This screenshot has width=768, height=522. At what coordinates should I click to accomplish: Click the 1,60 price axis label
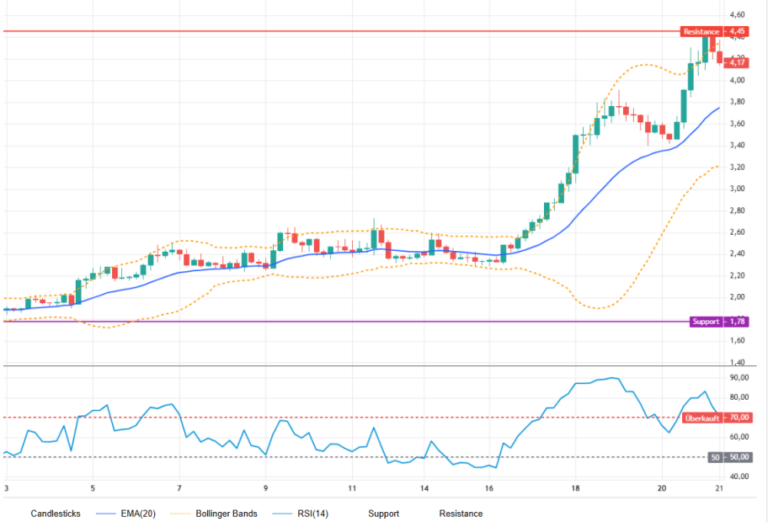pos(737,340)
